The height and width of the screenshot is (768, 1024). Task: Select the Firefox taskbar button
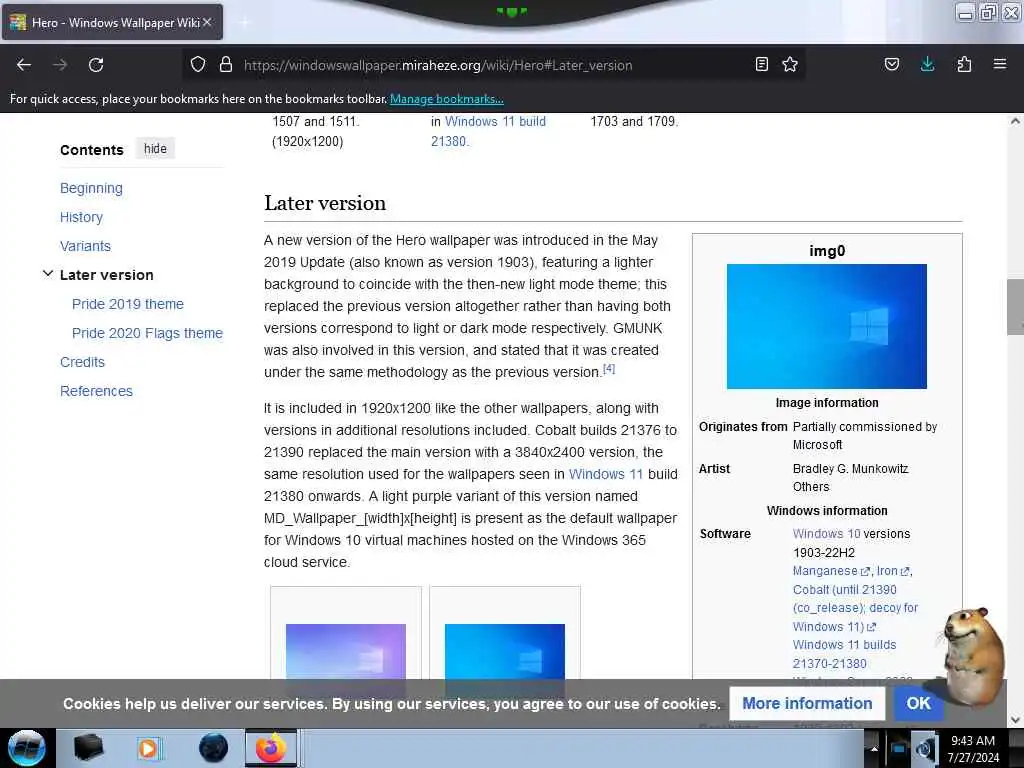tap(271, 748)
